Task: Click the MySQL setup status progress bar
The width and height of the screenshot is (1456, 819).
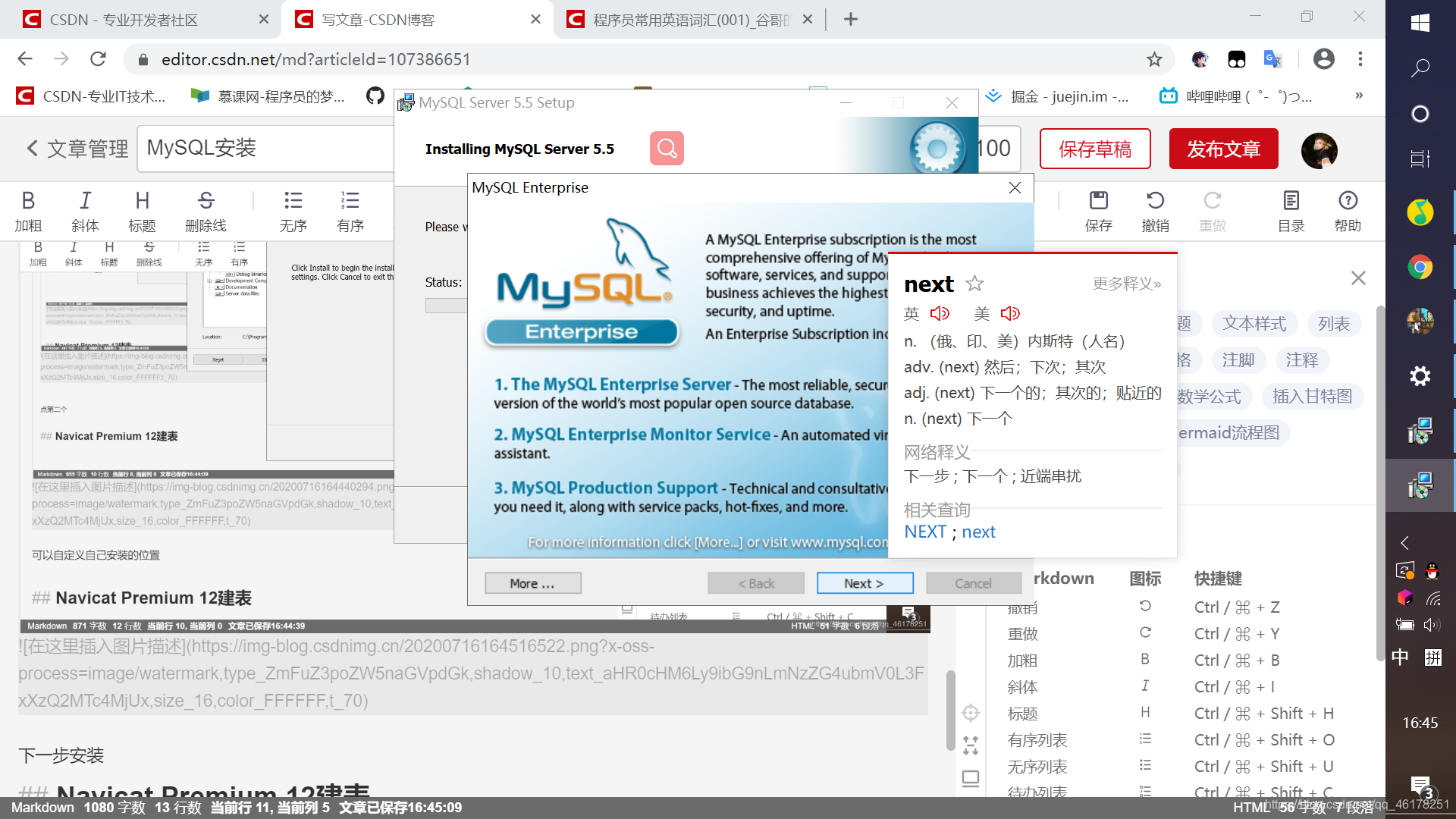Action: tap(446, 306)
